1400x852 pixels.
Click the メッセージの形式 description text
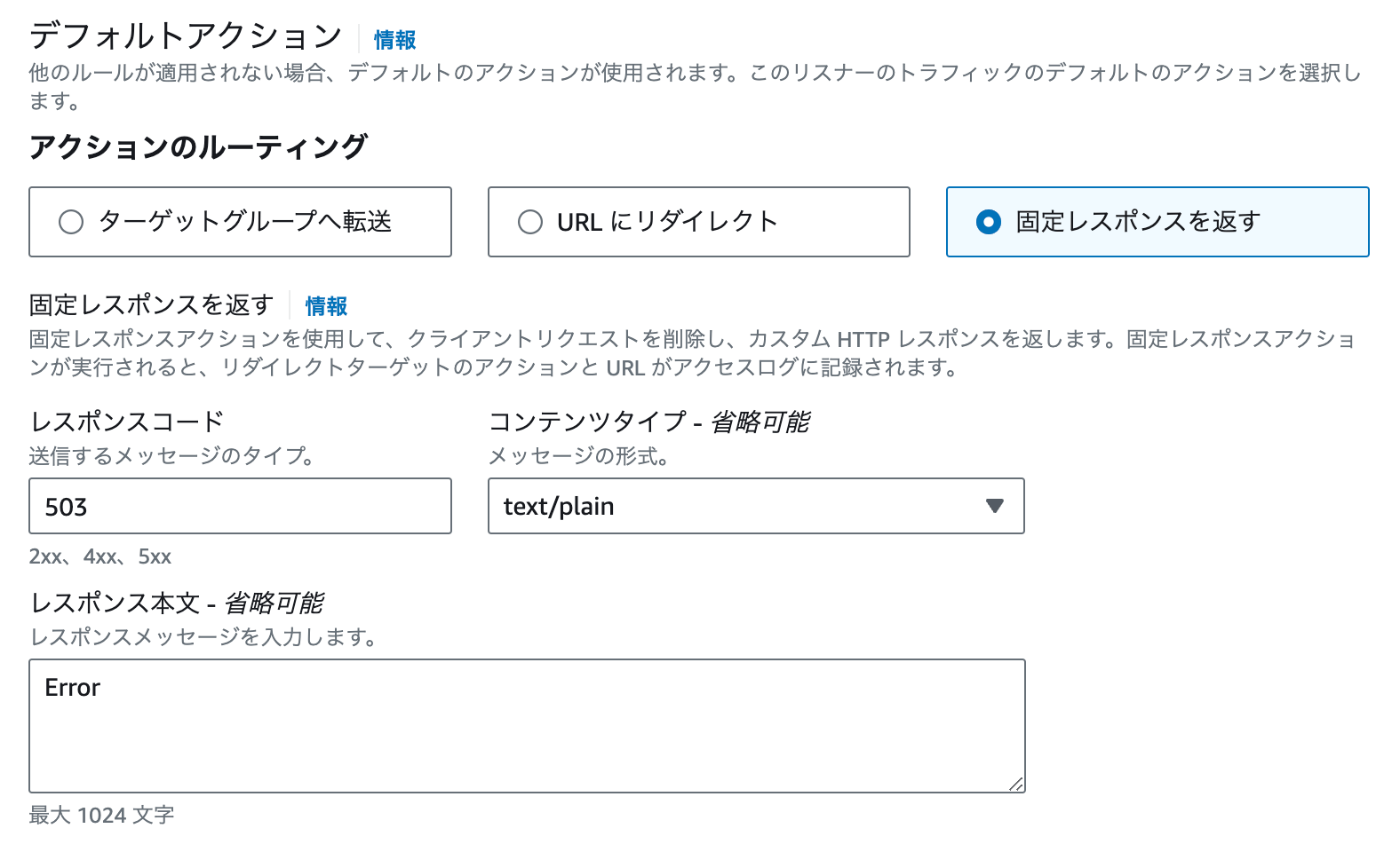578,458
